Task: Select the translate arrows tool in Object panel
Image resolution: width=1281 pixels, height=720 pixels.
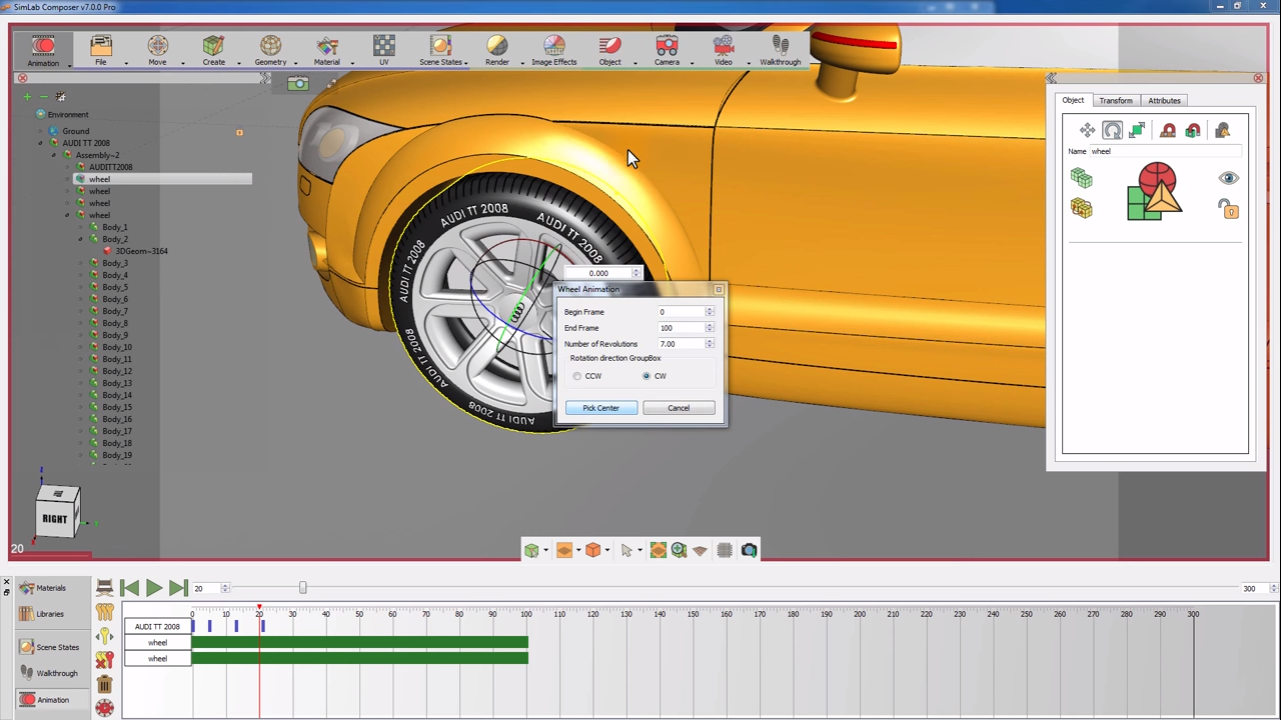Action: point(1087,131)
